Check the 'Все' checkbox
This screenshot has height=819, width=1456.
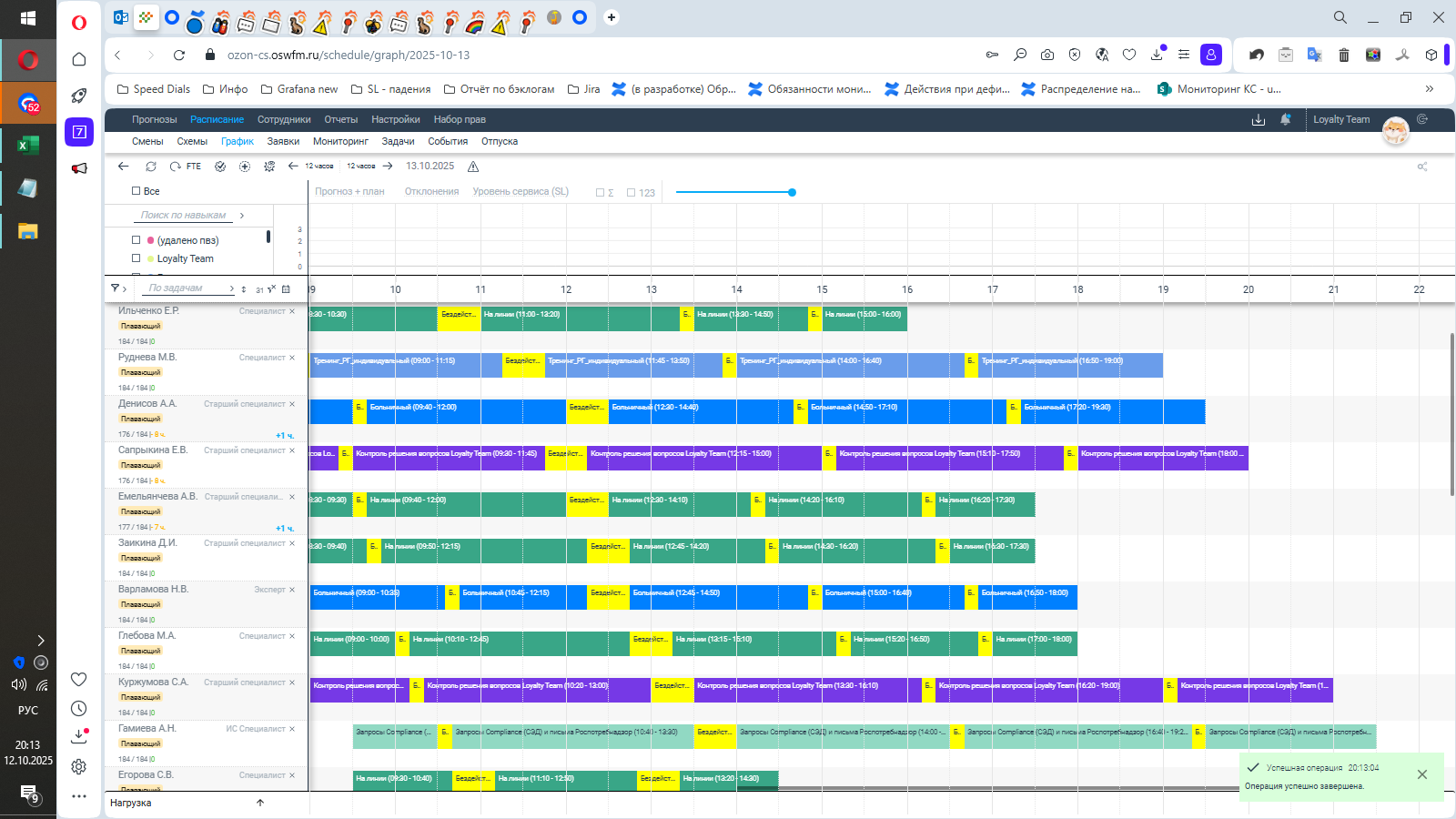tap(136, 191)
